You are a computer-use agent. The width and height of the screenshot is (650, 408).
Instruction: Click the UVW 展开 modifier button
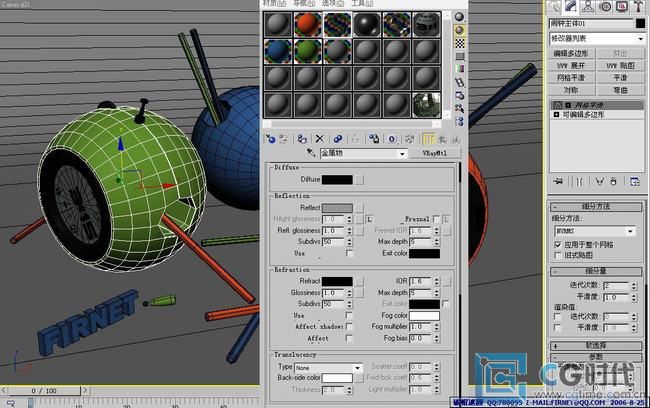click(571, 66)
